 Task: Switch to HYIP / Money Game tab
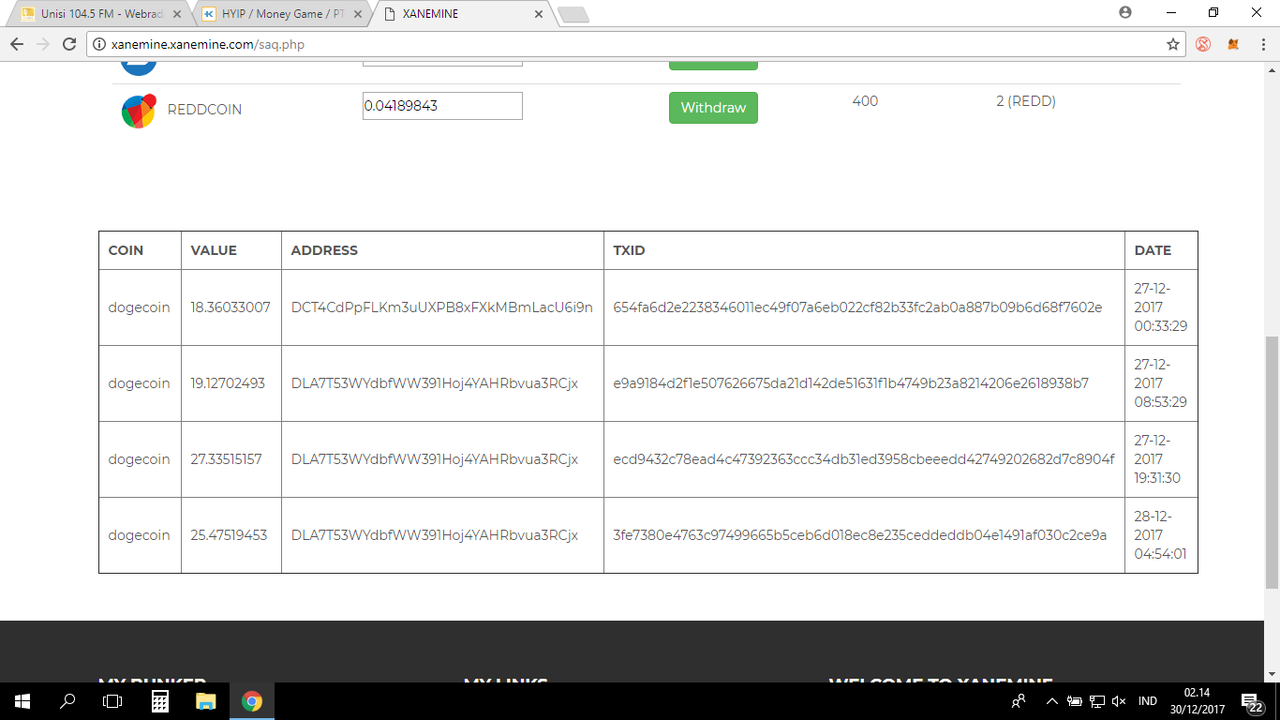coord(282,14)
